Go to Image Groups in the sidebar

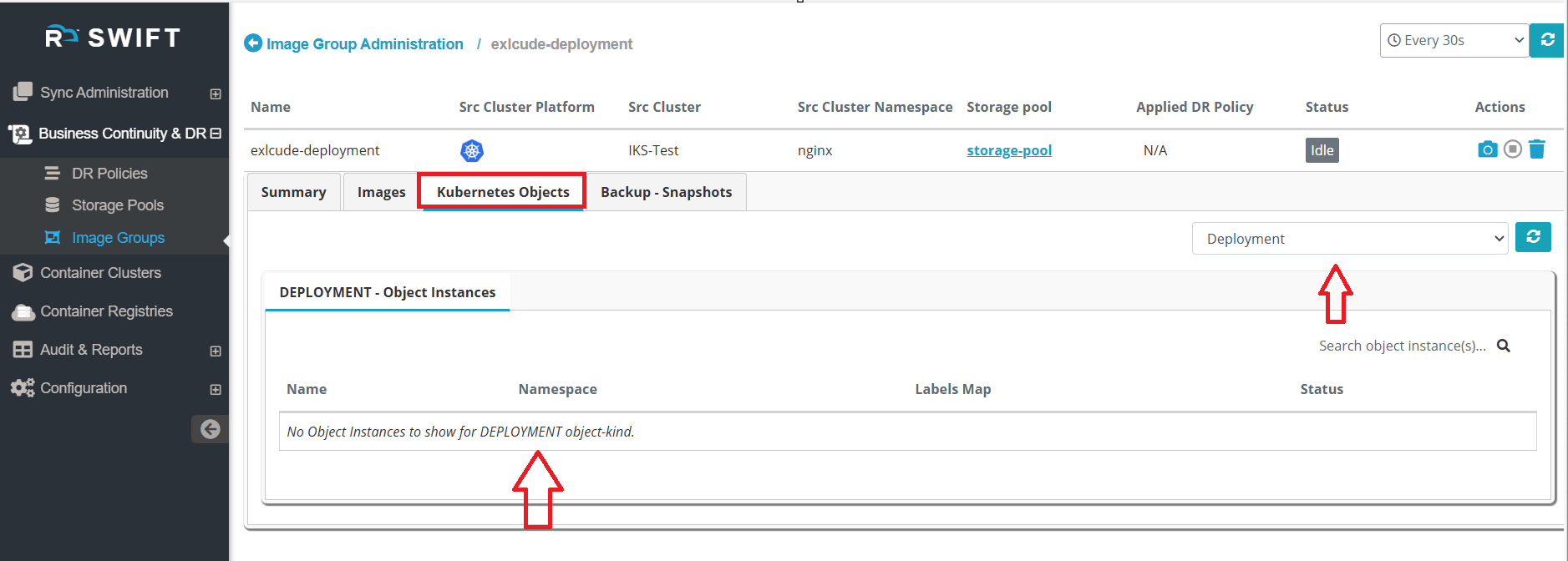point(118,237)
